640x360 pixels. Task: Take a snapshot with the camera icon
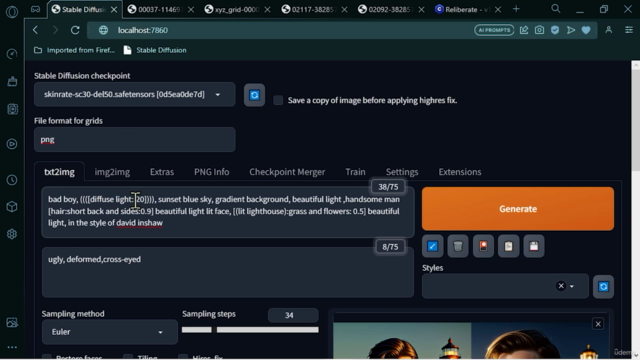539,30
